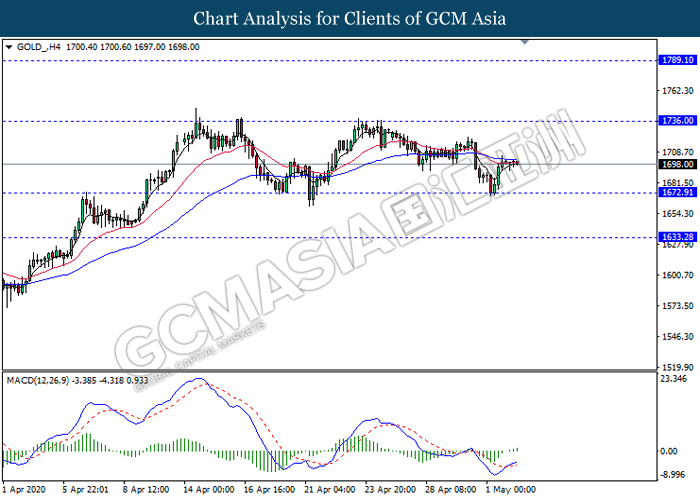This screenshot has height=500, width=700.
Task: Click the 1654.30 price axis value
Action: (677, 213)
